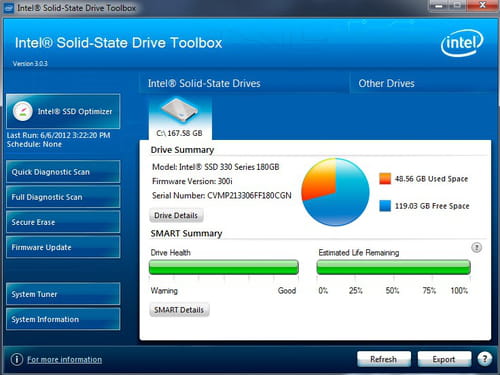
Task: Follow the For more information link
Action: click(x=65, y=359)
